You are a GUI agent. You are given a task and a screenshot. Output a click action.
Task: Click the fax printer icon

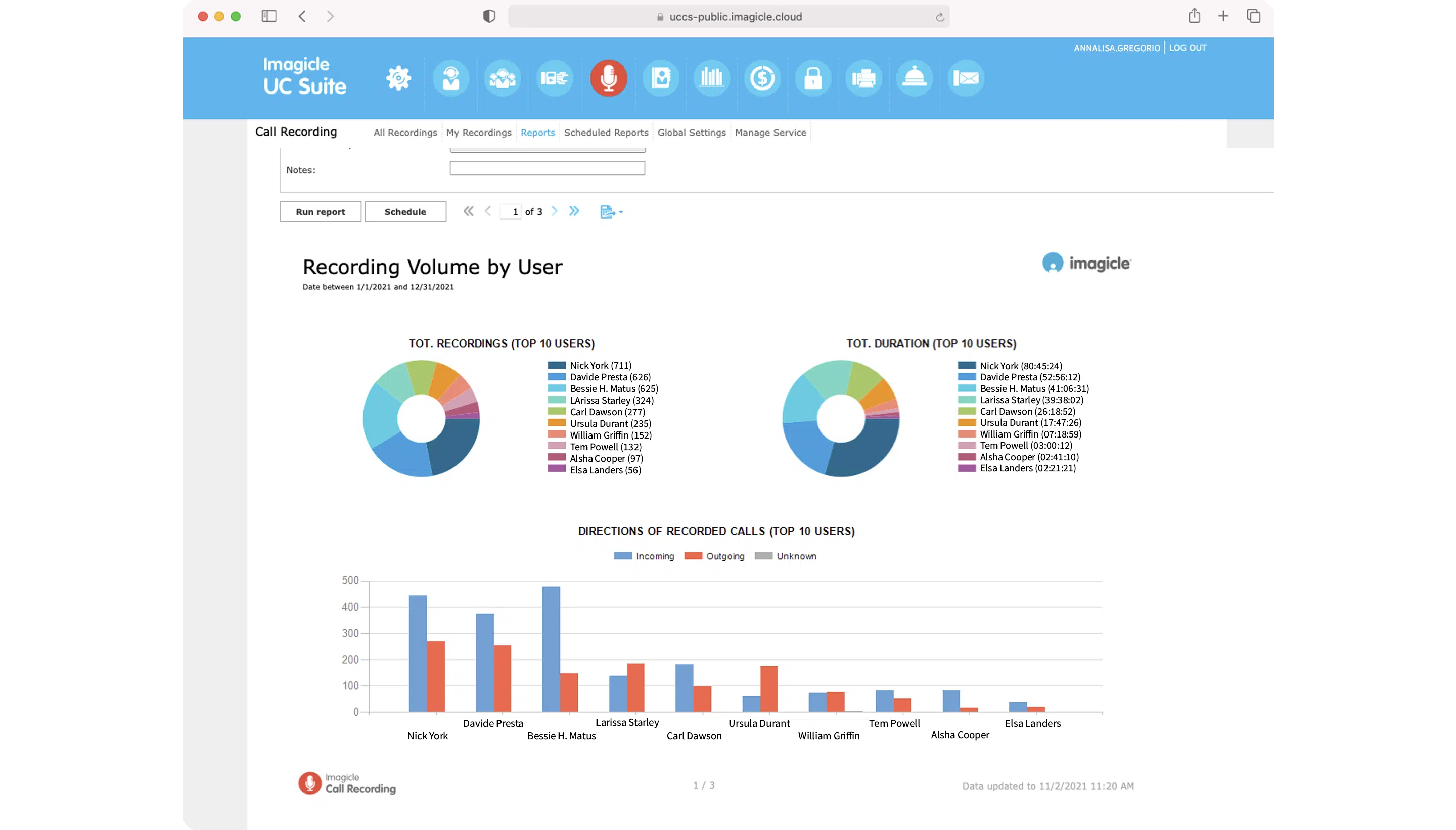pos(863,78)
